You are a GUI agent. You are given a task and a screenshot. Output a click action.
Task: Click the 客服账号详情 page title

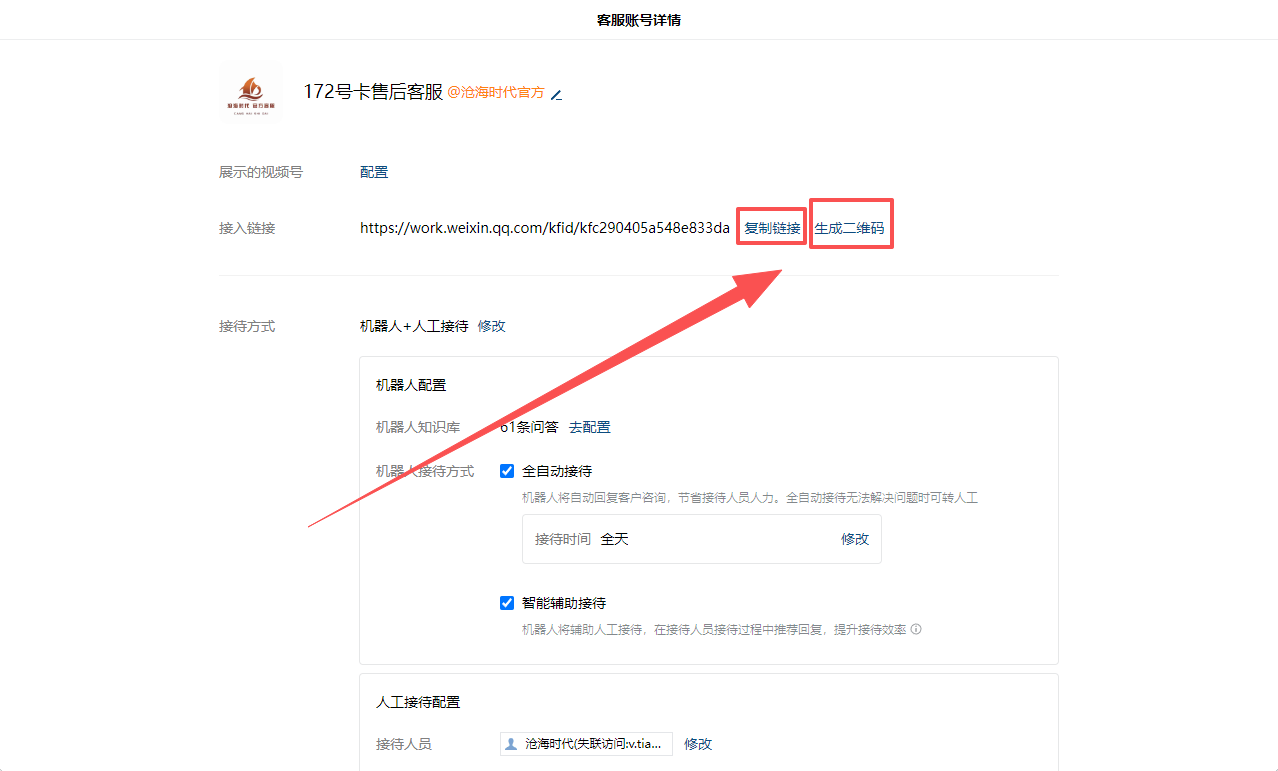click(639, 20)
